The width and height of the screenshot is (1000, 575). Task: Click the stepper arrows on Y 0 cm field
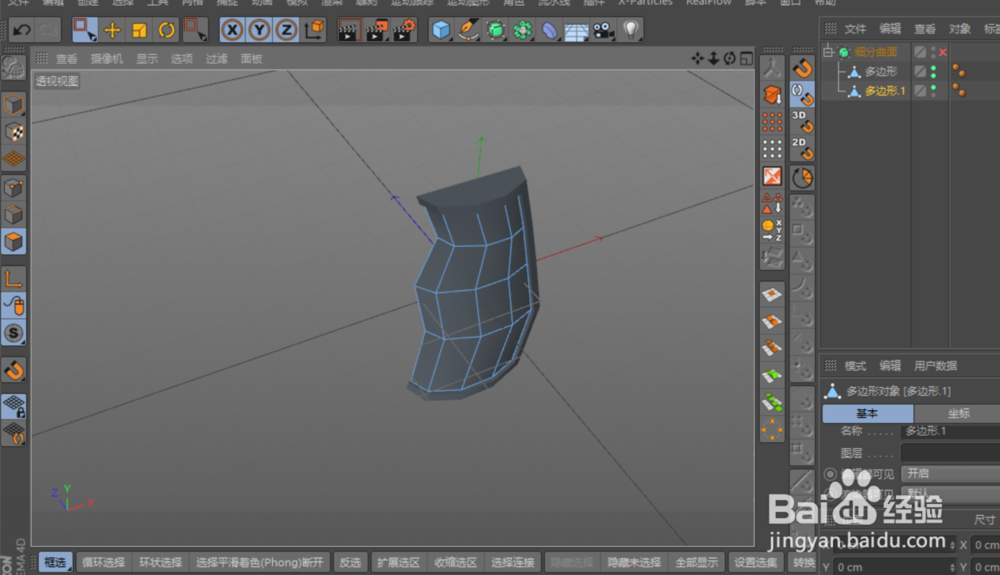pos(952,567)
